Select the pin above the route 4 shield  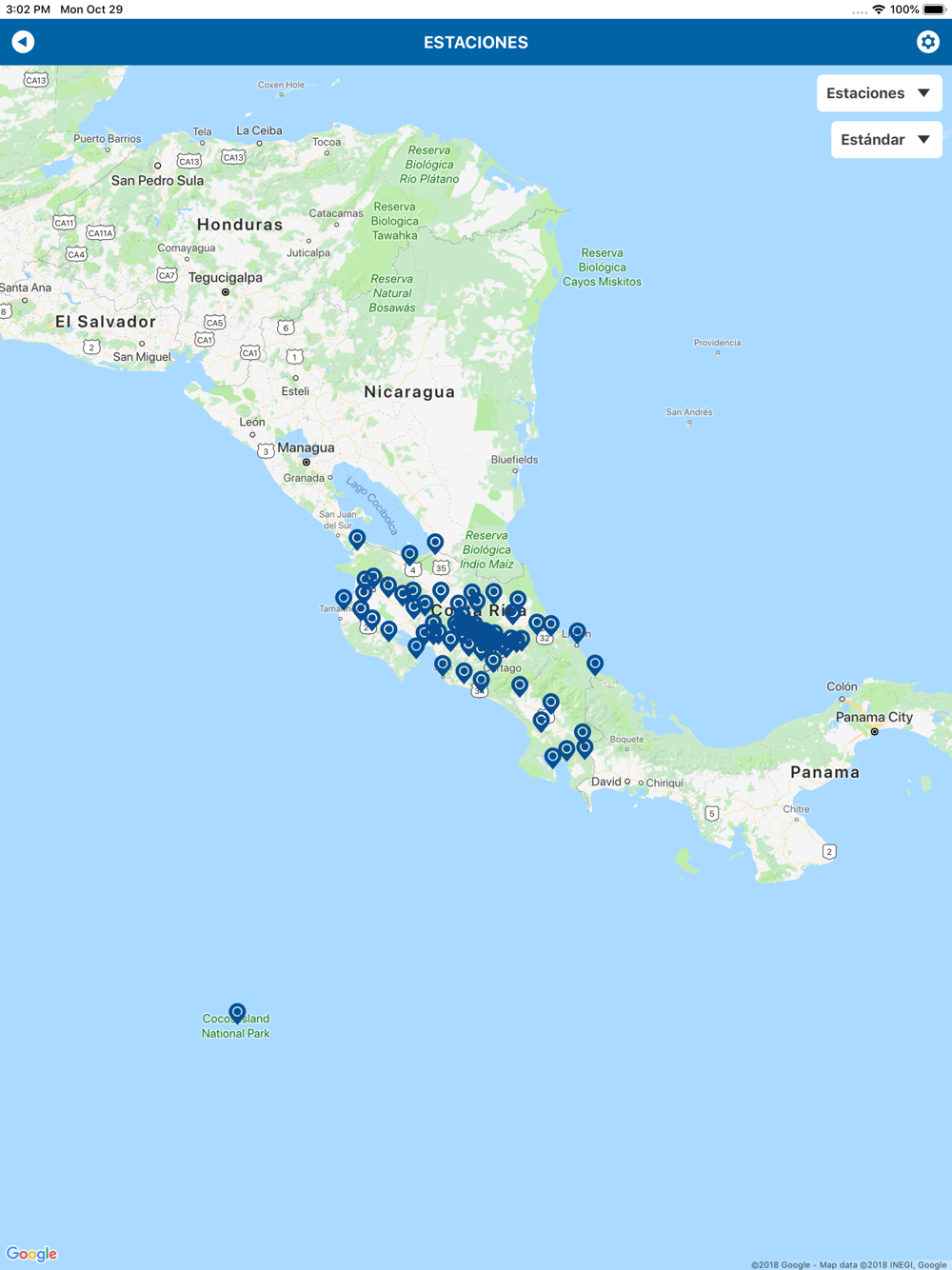pos(409,554)
